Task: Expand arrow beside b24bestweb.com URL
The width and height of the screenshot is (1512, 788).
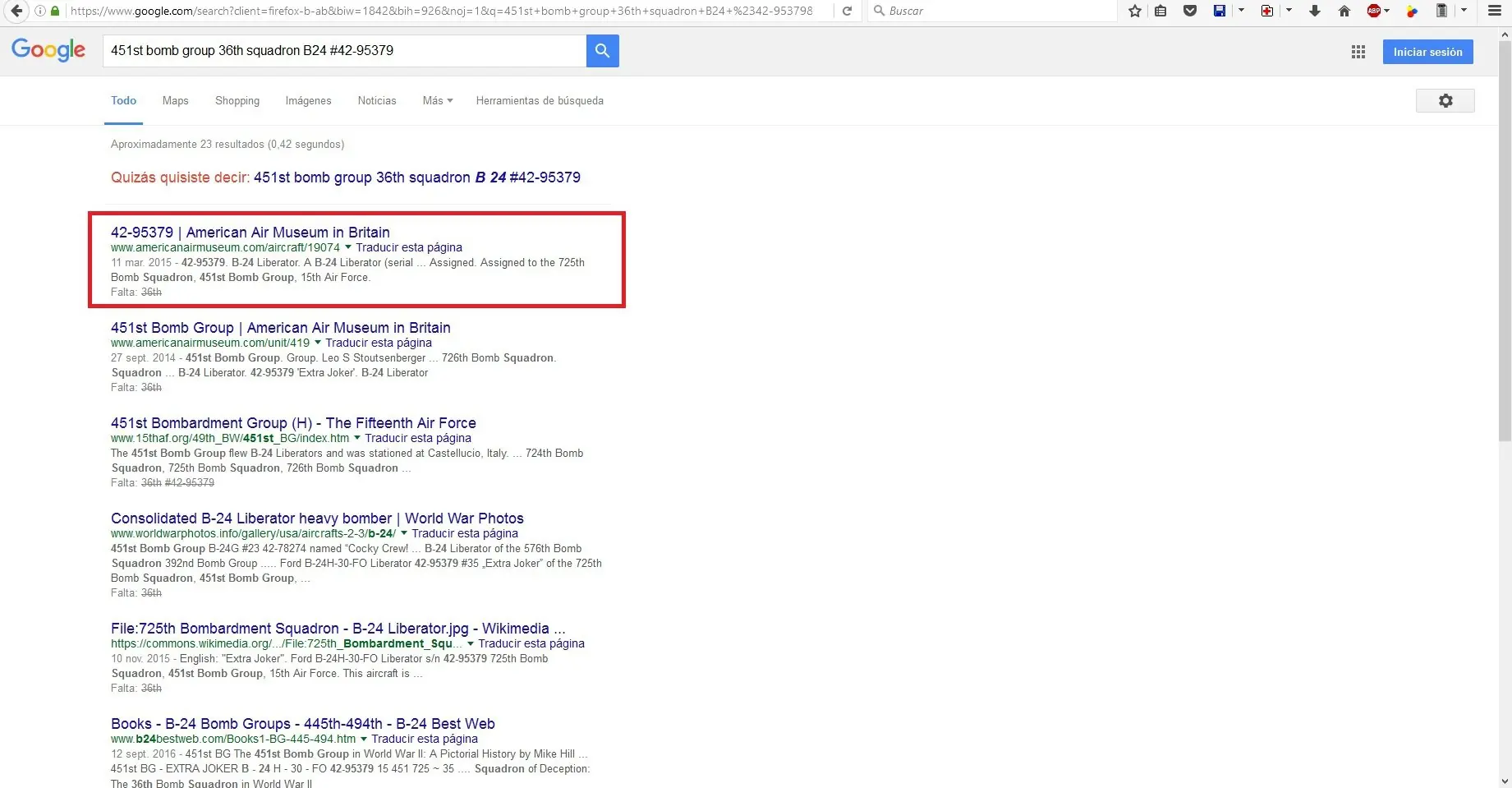Action: 364,739
